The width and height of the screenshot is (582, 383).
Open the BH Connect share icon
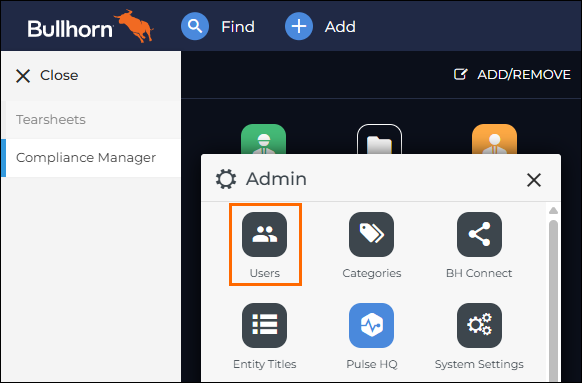479,234
